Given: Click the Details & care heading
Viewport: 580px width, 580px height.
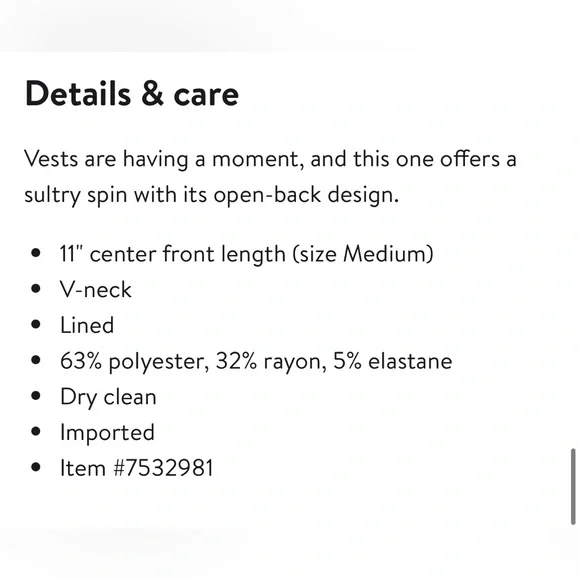Looking at the screenshot, I should (x=132, y=94).
